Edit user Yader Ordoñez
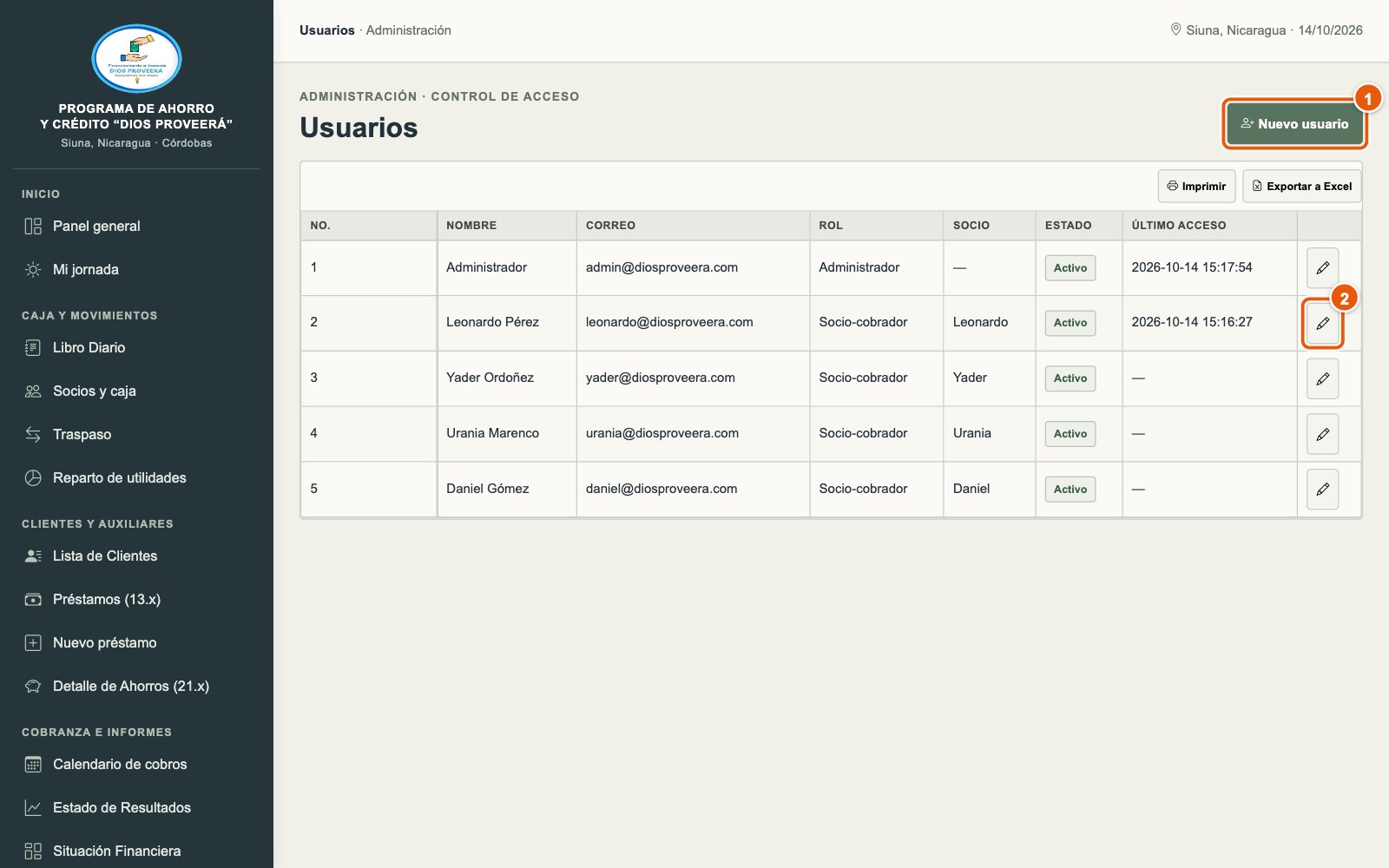The image size is (1389, 868). 1322,378
